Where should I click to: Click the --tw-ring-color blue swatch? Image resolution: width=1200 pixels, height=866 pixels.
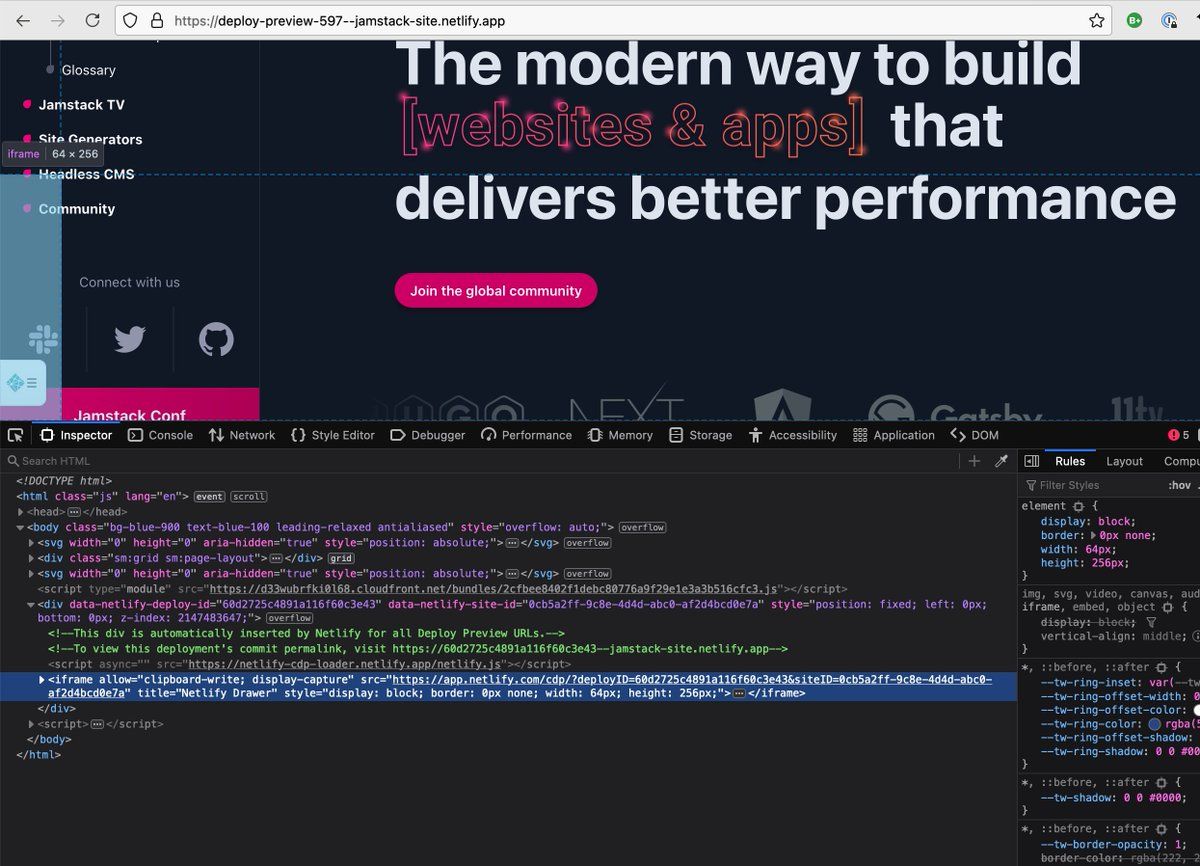click(x=1153, y=724)
